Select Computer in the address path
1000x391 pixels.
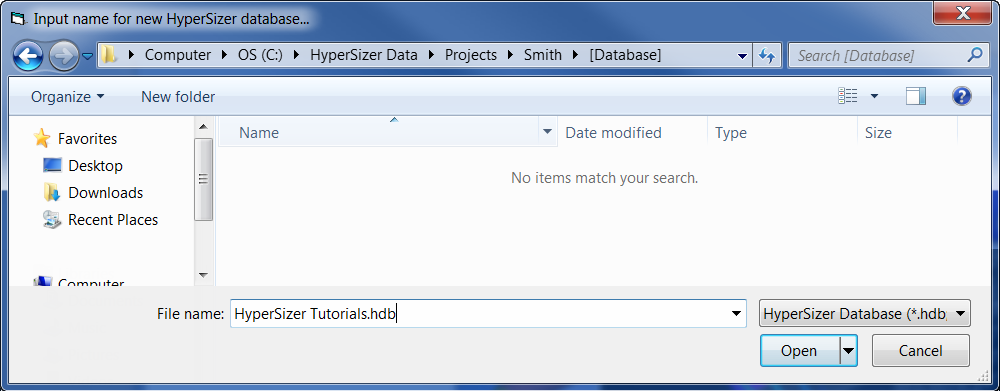click(177, 55)
